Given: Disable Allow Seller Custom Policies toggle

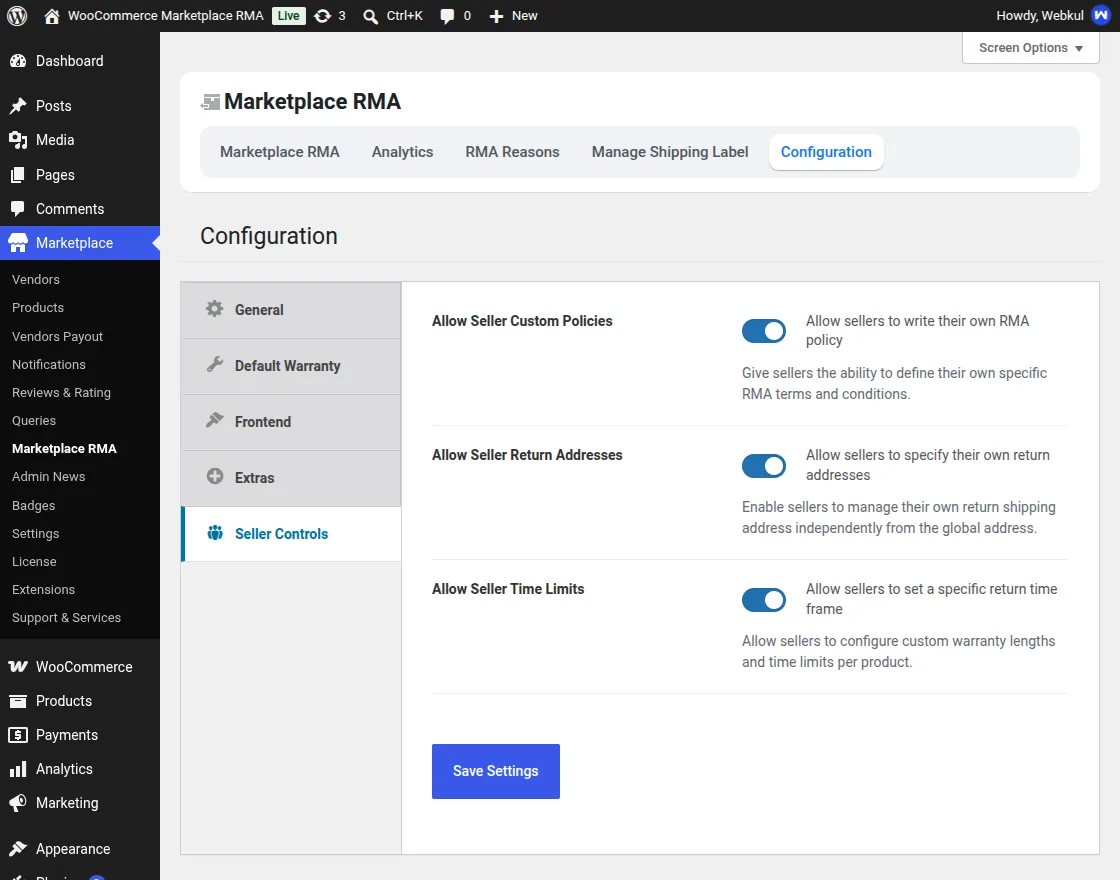Looking at the screenshot, I should (764, 331).
